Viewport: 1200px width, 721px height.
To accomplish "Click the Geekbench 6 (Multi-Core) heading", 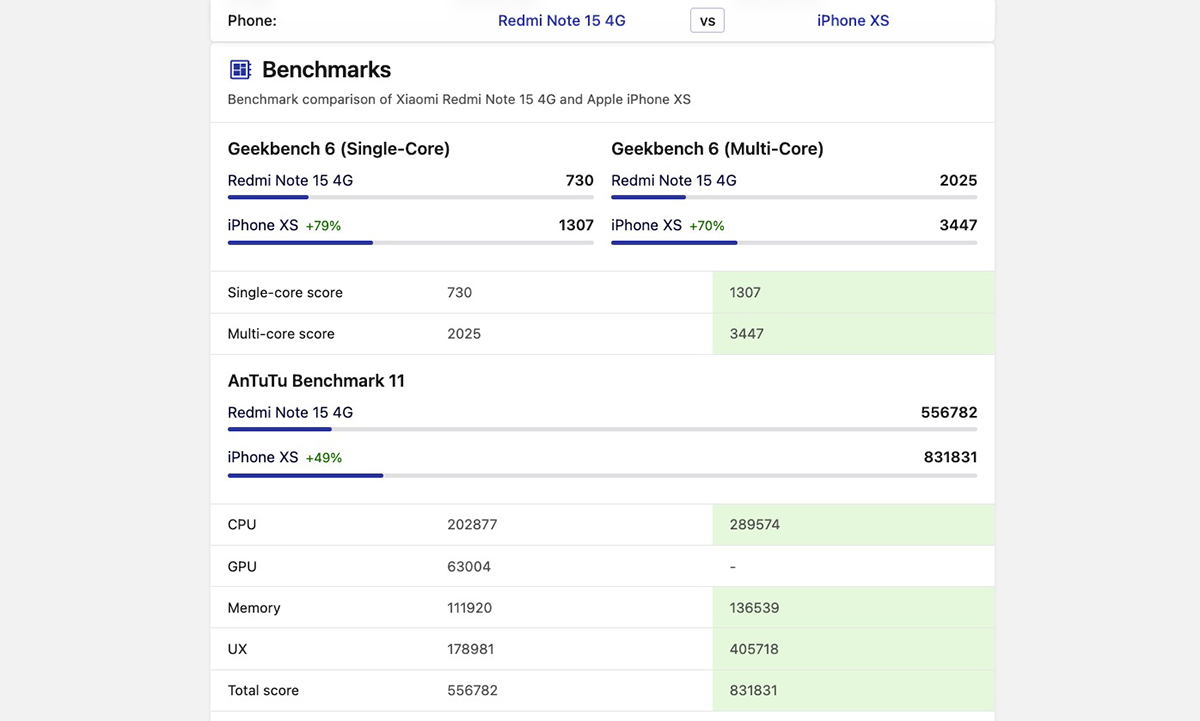I will 717,149.
